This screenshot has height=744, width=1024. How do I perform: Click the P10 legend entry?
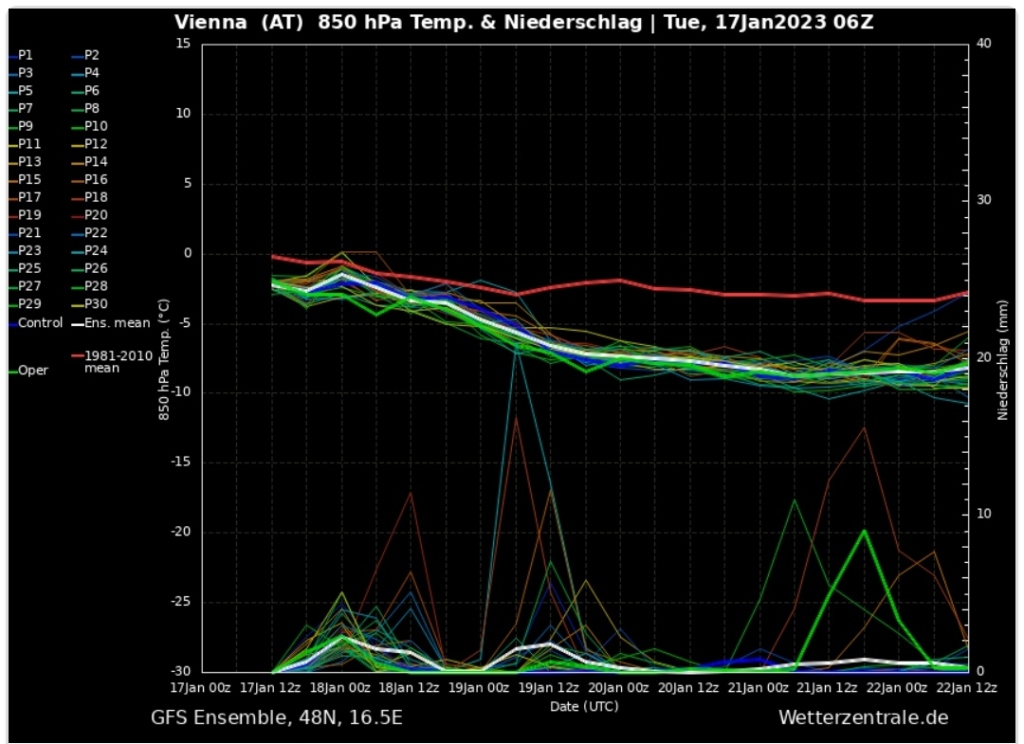pyautogui.click(x=95, y=126)
